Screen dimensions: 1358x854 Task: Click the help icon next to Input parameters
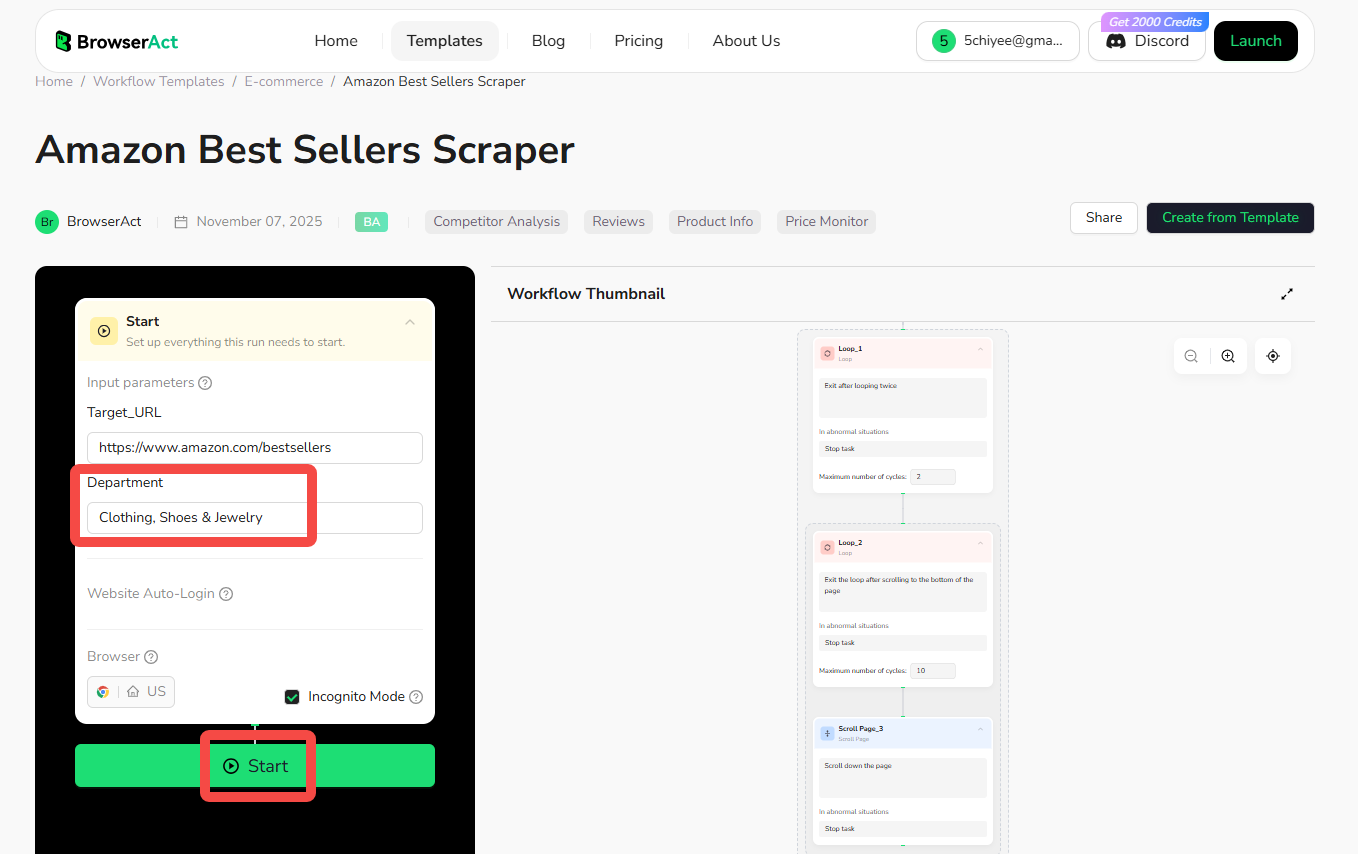click(205, 382)
